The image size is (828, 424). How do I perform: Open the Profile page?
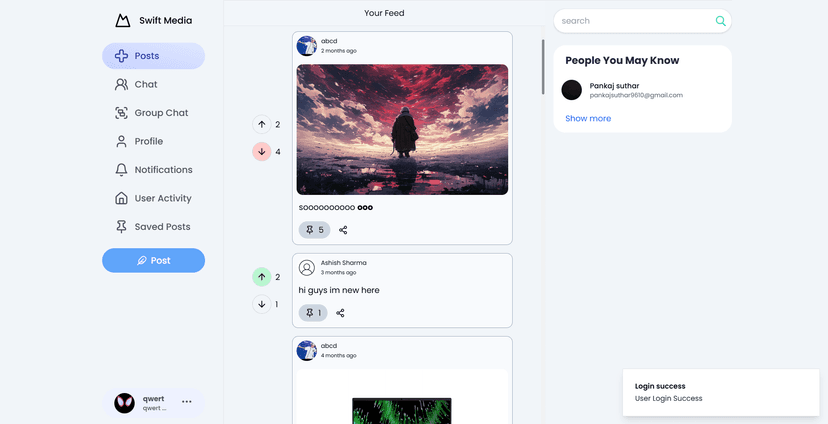153,142
